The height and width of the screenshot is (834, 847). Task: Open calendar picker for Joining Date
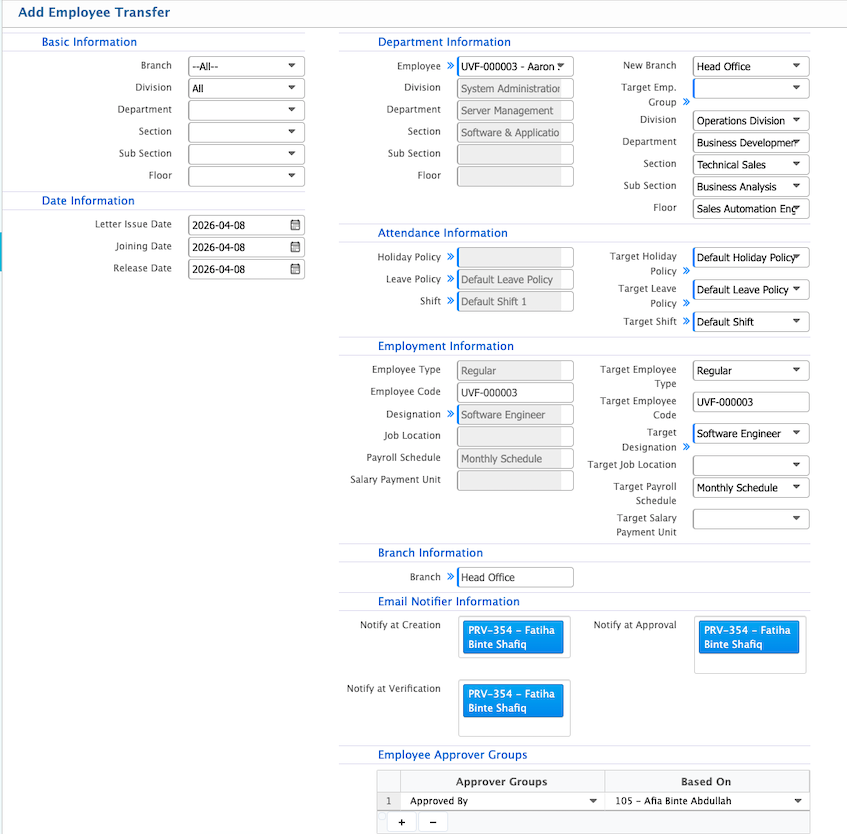pyautogui.click(x=295, y=247)
